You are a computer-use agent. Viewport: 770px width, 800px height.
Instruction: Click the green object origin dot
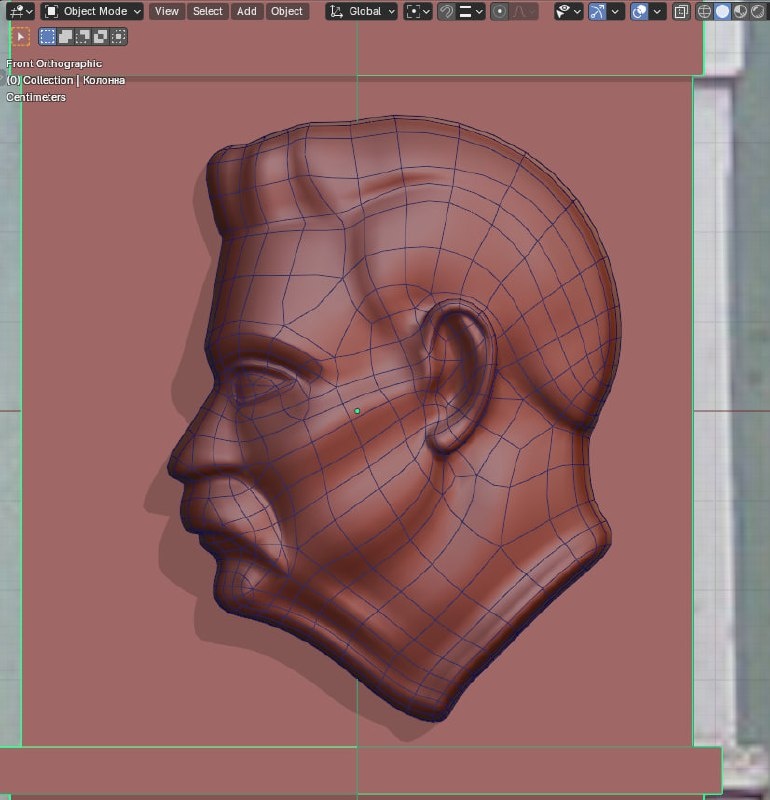357,411
